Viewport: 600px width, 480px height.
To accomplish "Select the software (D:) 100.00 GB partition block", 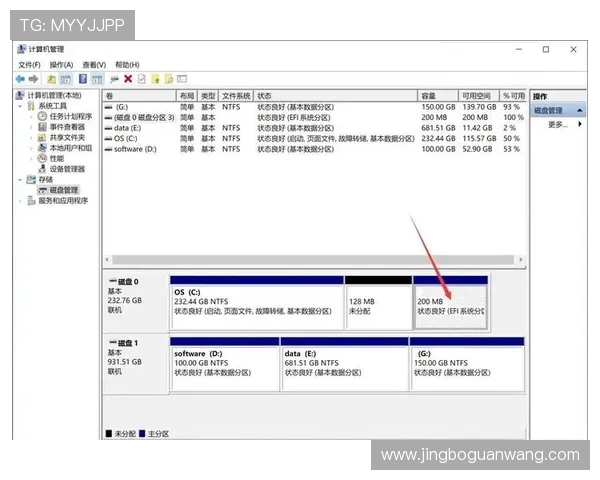I will tap(225, 364).
